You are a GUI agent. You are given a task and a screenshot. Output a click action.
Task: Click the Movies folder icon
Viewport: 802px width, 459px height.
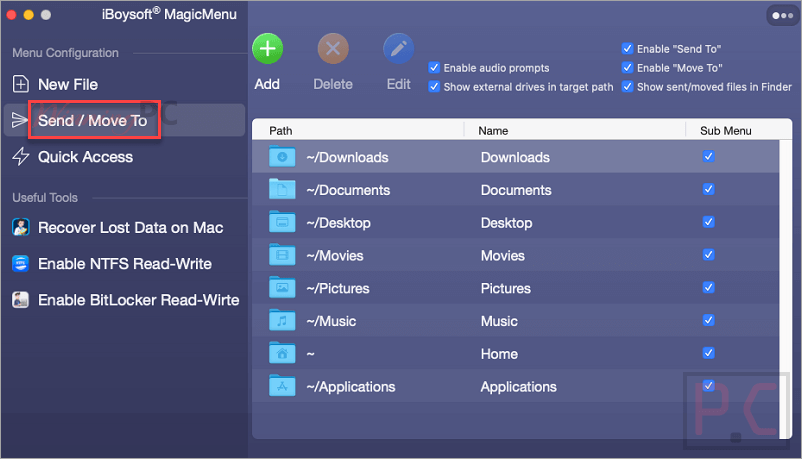(282, 255)
